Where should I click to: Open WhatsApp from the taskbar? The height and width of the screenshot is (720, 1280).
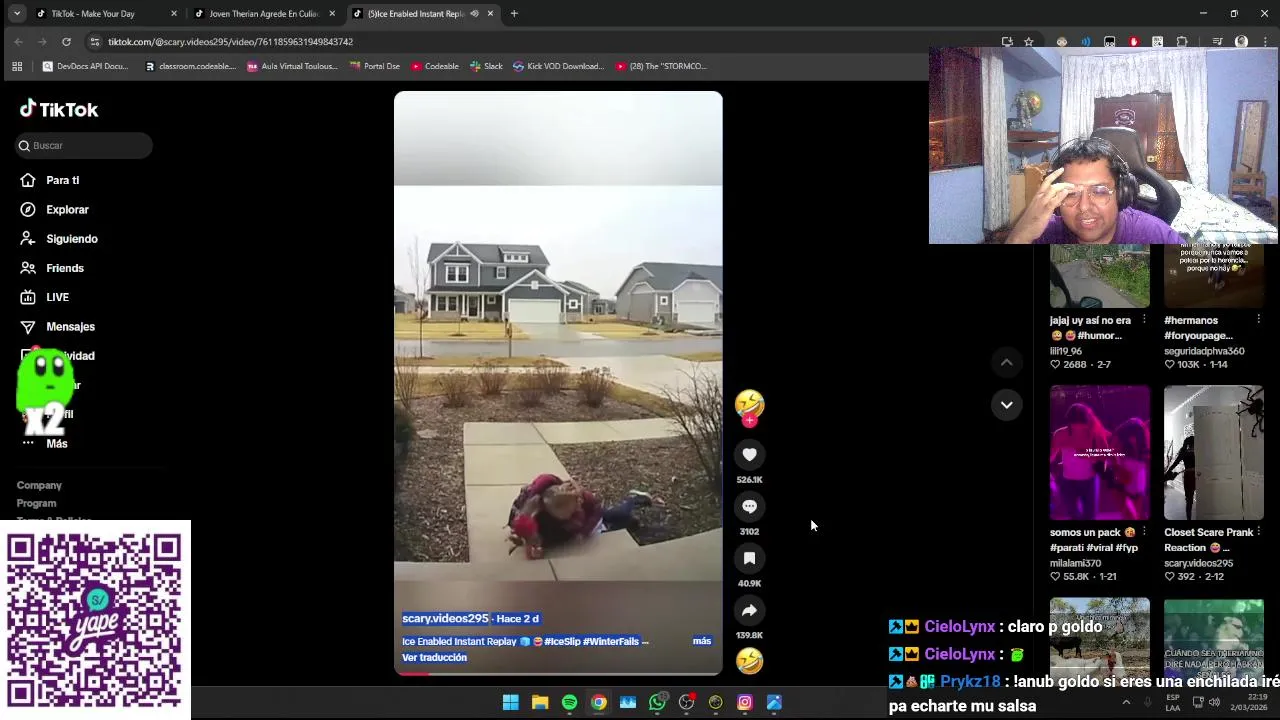pyautogui.click(x=657, y=703)
